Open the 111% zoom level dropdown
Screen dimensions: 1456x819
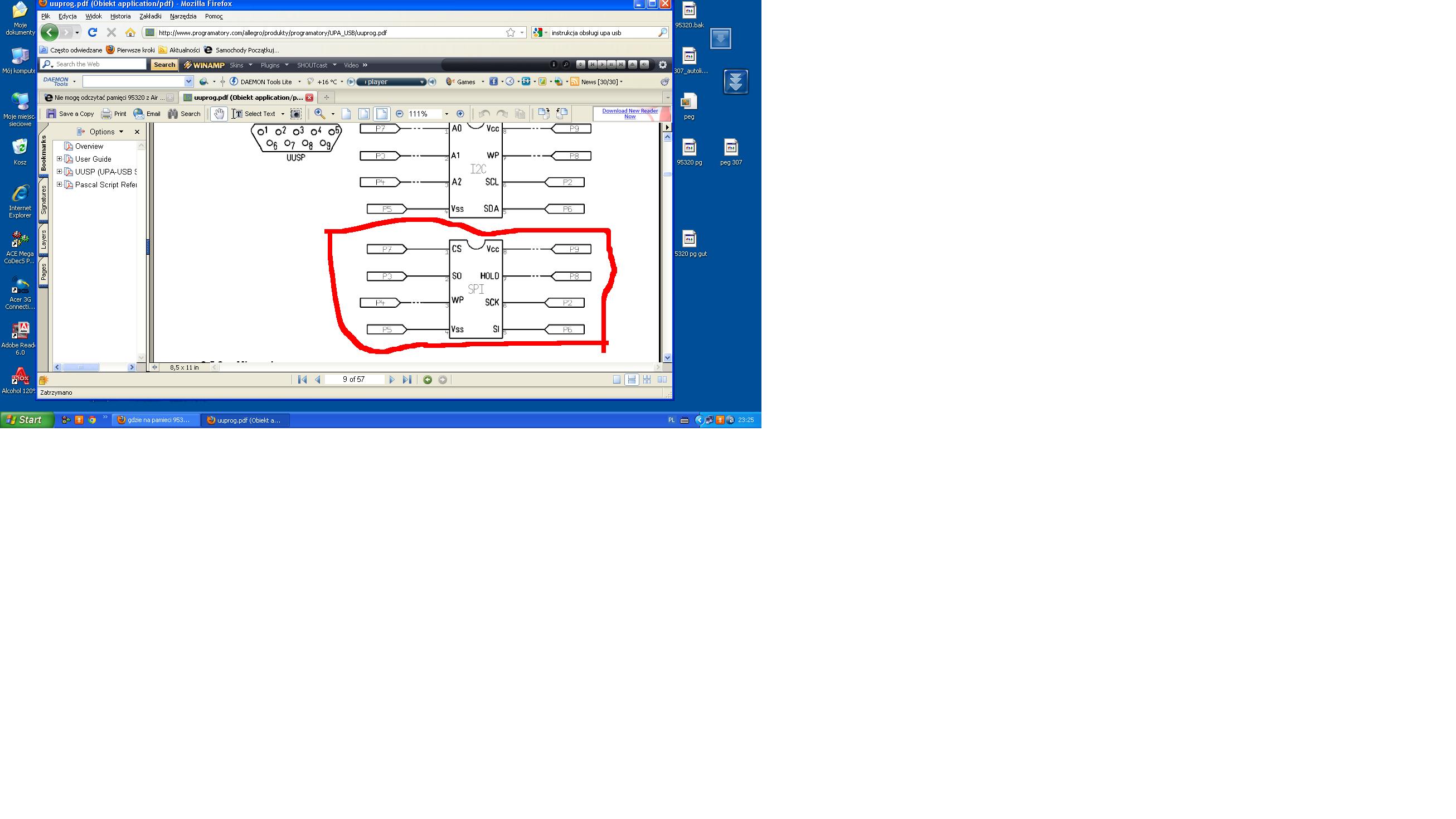click(446, 114)
